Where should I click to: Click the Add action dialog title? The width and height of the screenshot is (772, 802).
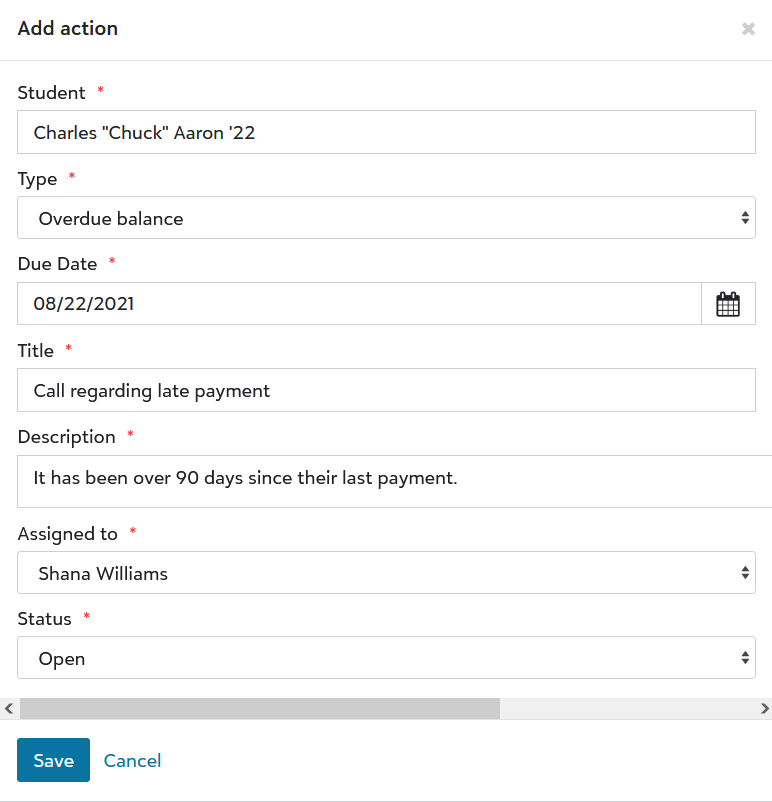(x=68, y=28)
